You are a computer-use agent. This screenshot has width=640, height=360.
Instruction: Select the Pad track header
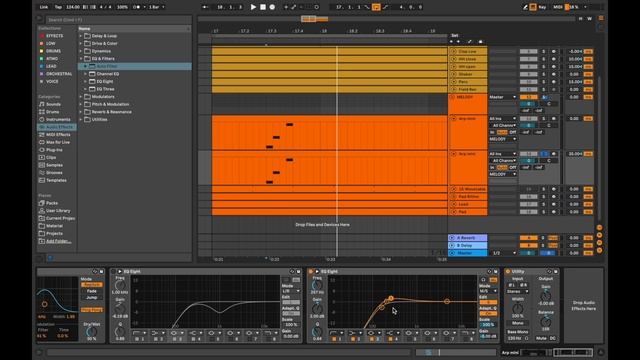(467, 212)
